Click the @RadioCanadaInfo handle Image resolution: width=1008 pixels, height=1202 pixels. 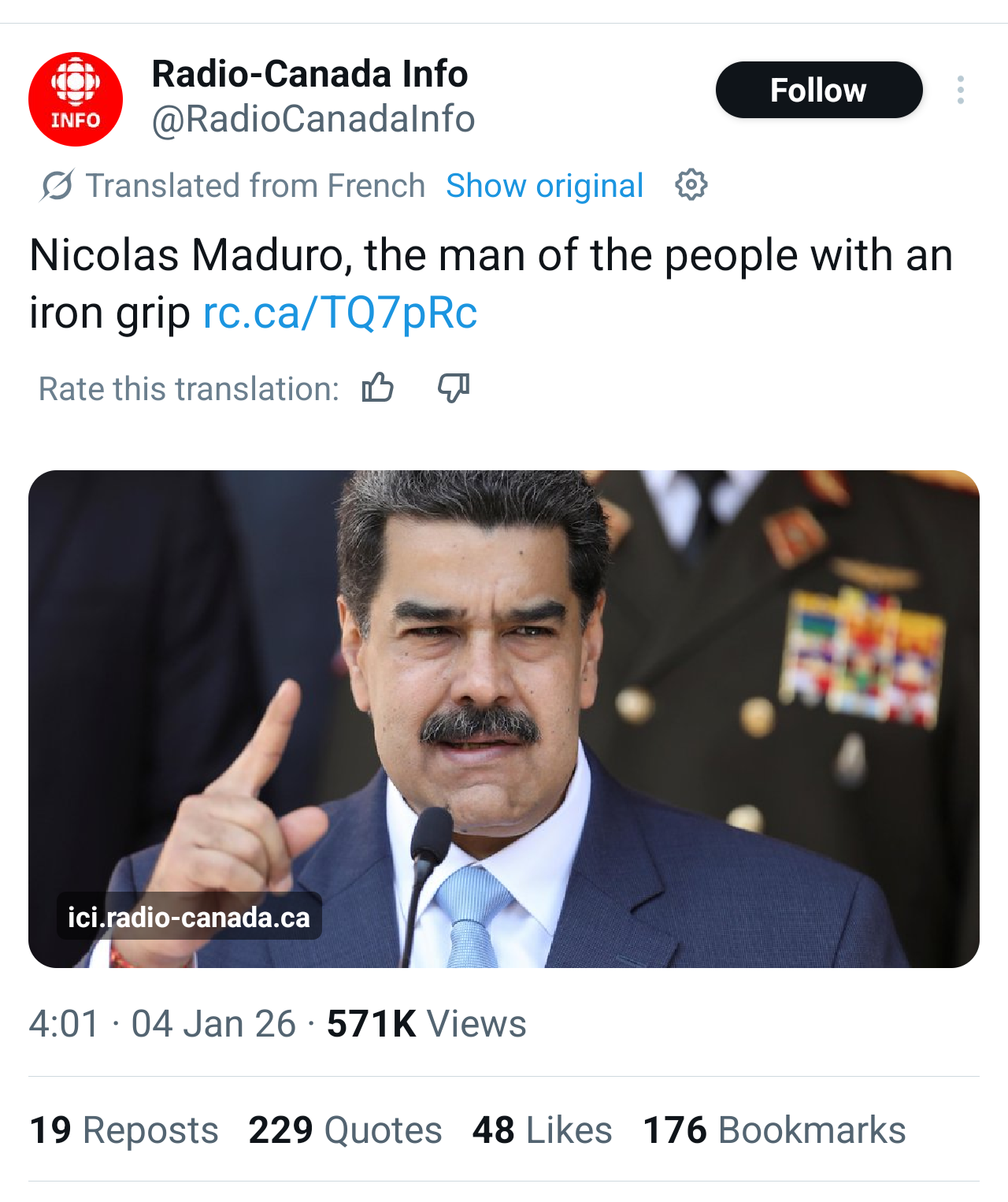pyautogui.click(x=313, y=120)
